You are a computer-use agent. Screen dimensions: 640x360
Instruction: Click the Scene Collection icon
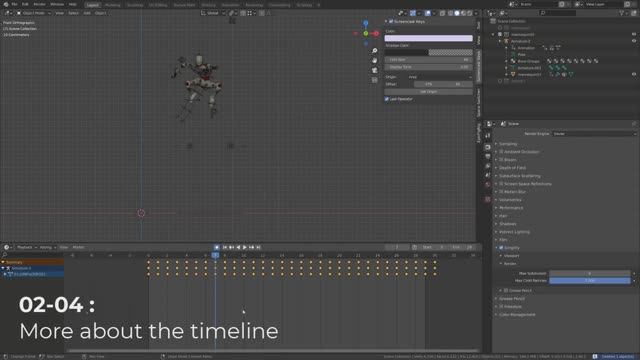pyautogui.click(x=493, y=21)
